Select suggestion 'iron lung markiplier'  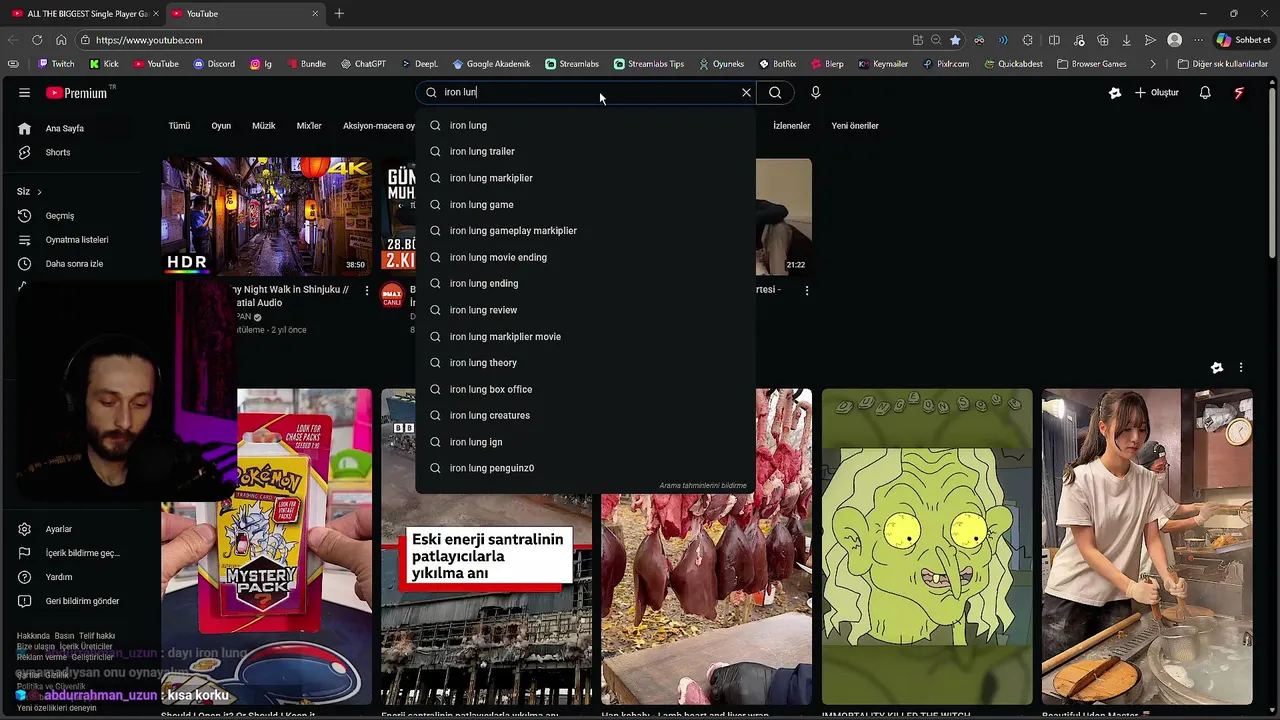click(585, 178)
